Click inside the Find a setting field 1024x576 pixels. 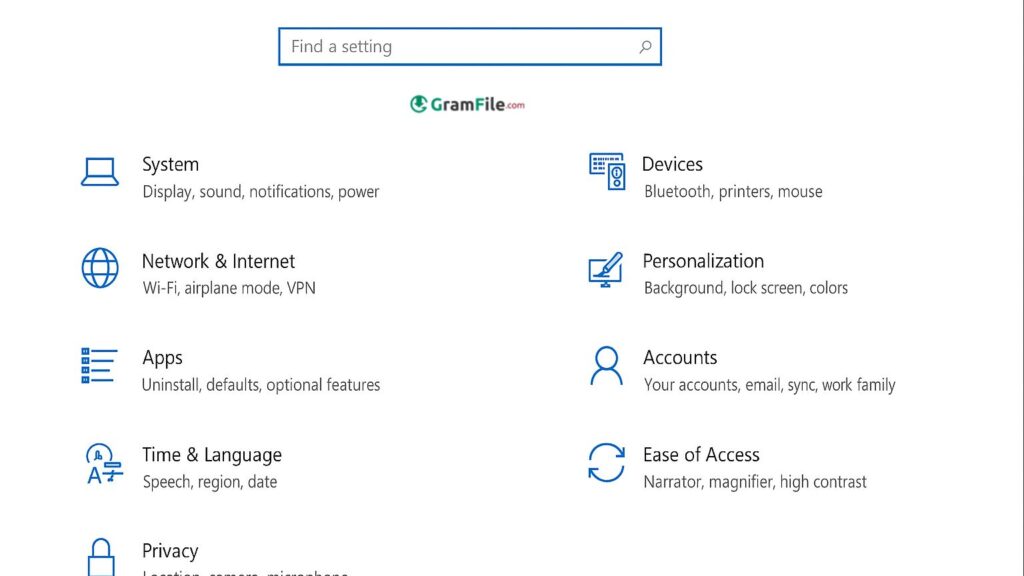tap(460, 47)
